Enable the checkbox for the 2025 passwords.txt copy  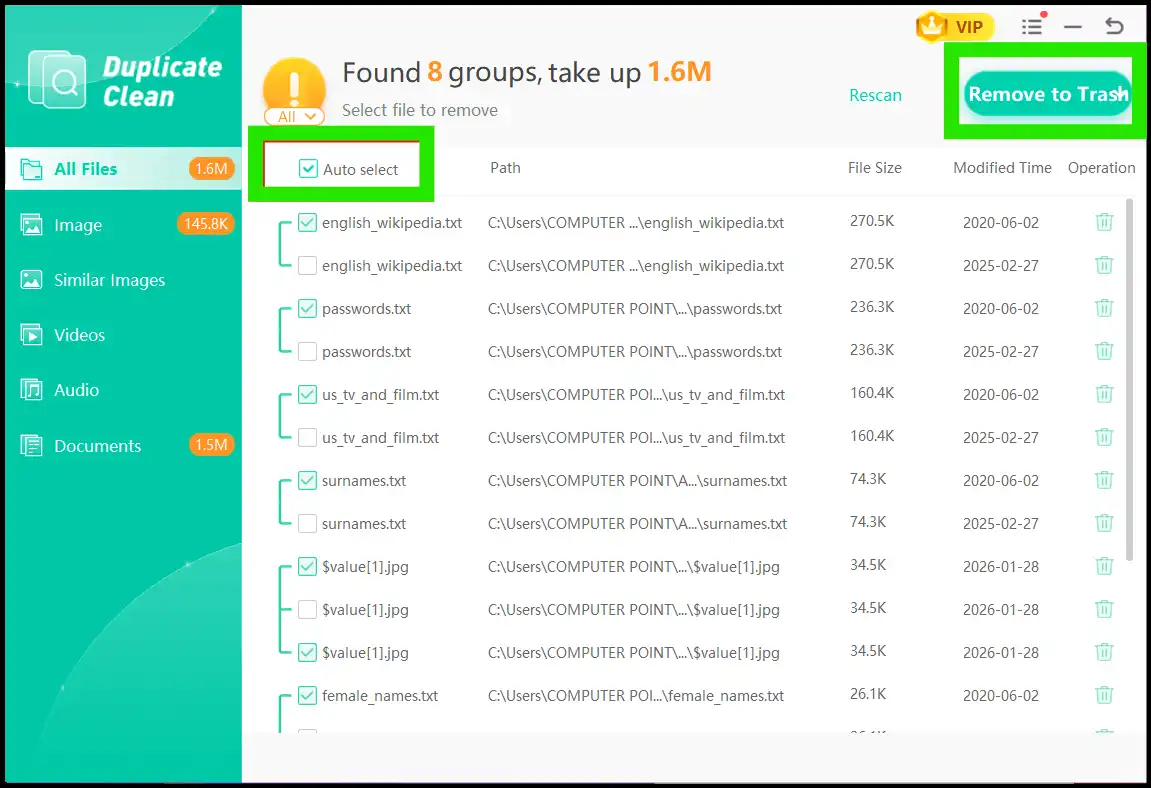[307, 351]
